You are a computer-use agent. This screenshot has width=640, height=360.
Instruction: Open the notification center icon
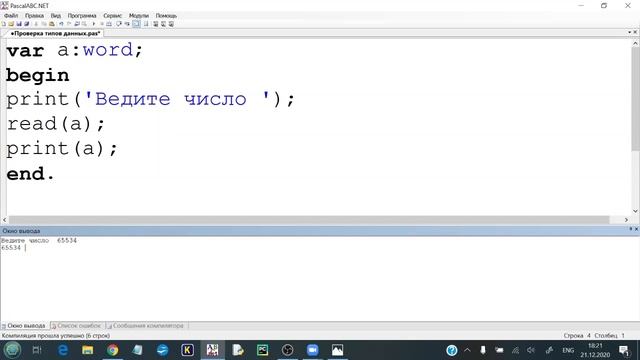click(624, 350)
